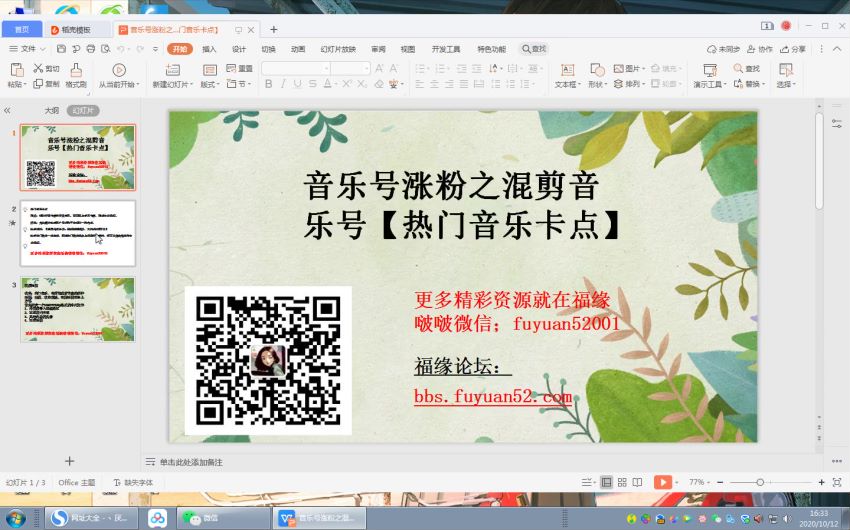850x530 pixels.
Task: Select the Format Painter (格式刷) brush
Action: pyautogui.click(x=76, y=70)
